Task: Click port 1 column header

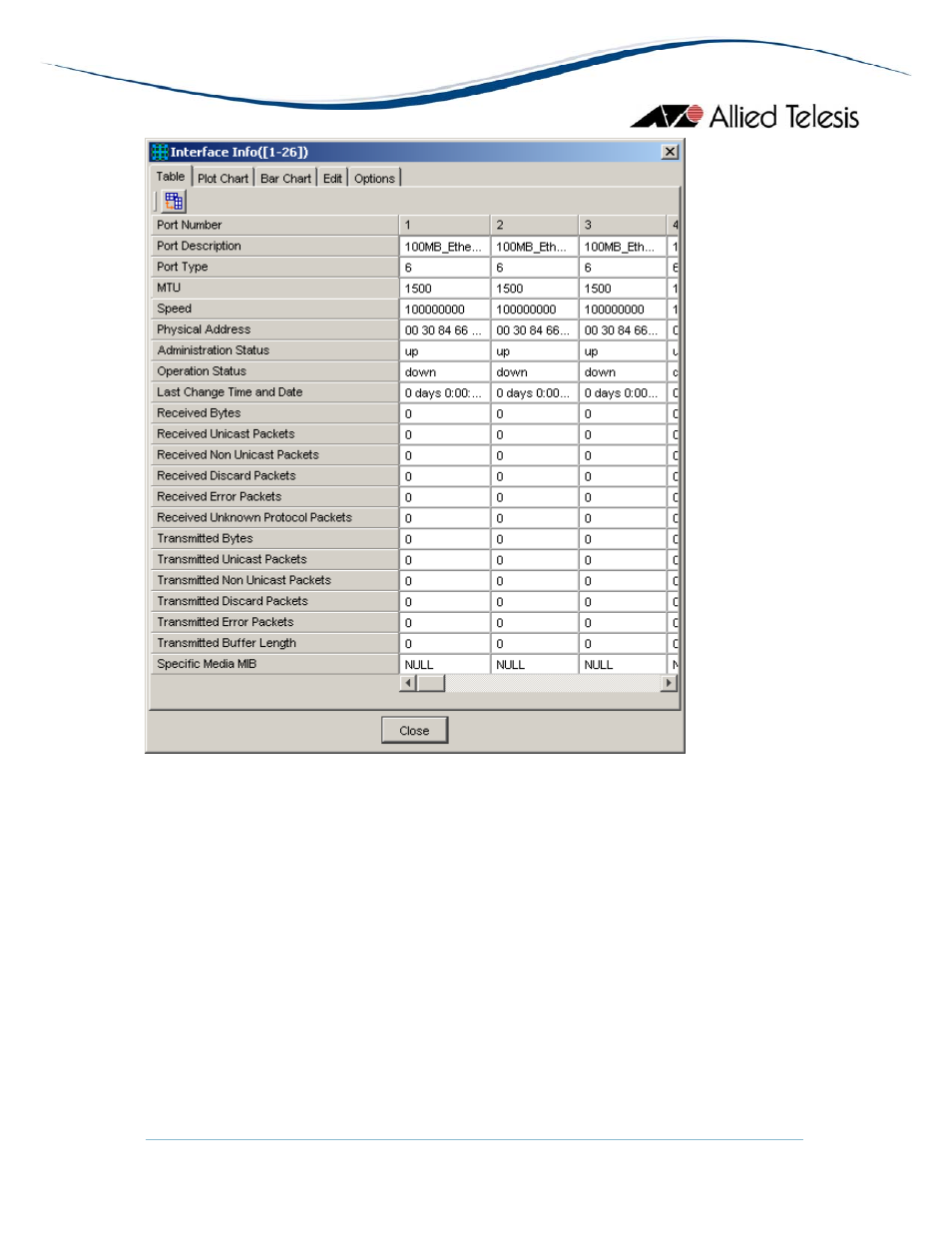Action: (444, 225)
